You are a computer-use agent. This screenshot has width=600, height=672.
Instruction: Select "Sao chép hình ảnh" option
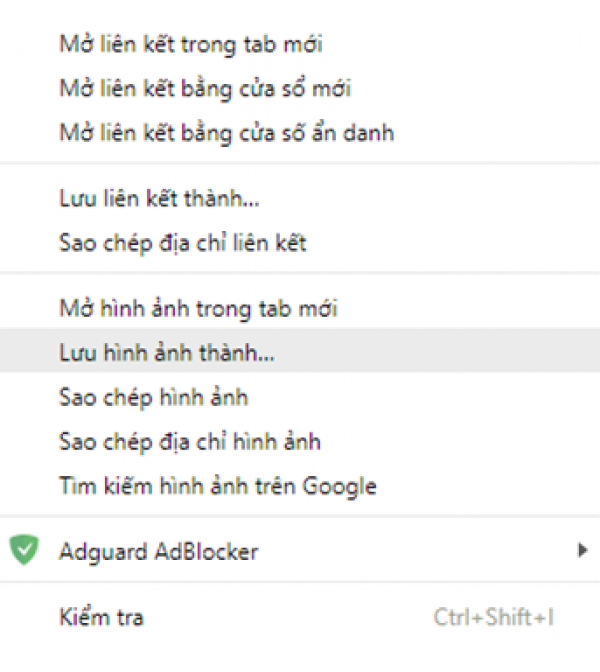pos(153,397)
